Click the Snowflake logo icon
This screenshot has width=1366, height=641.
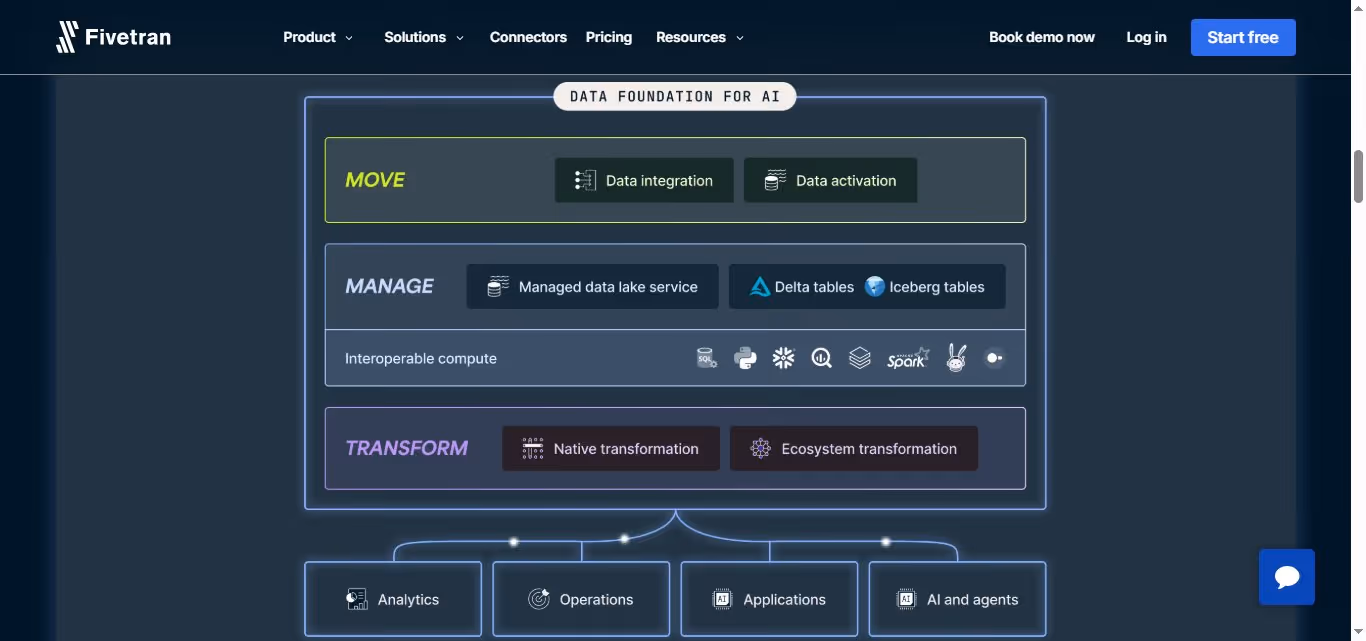coord(783,358)
